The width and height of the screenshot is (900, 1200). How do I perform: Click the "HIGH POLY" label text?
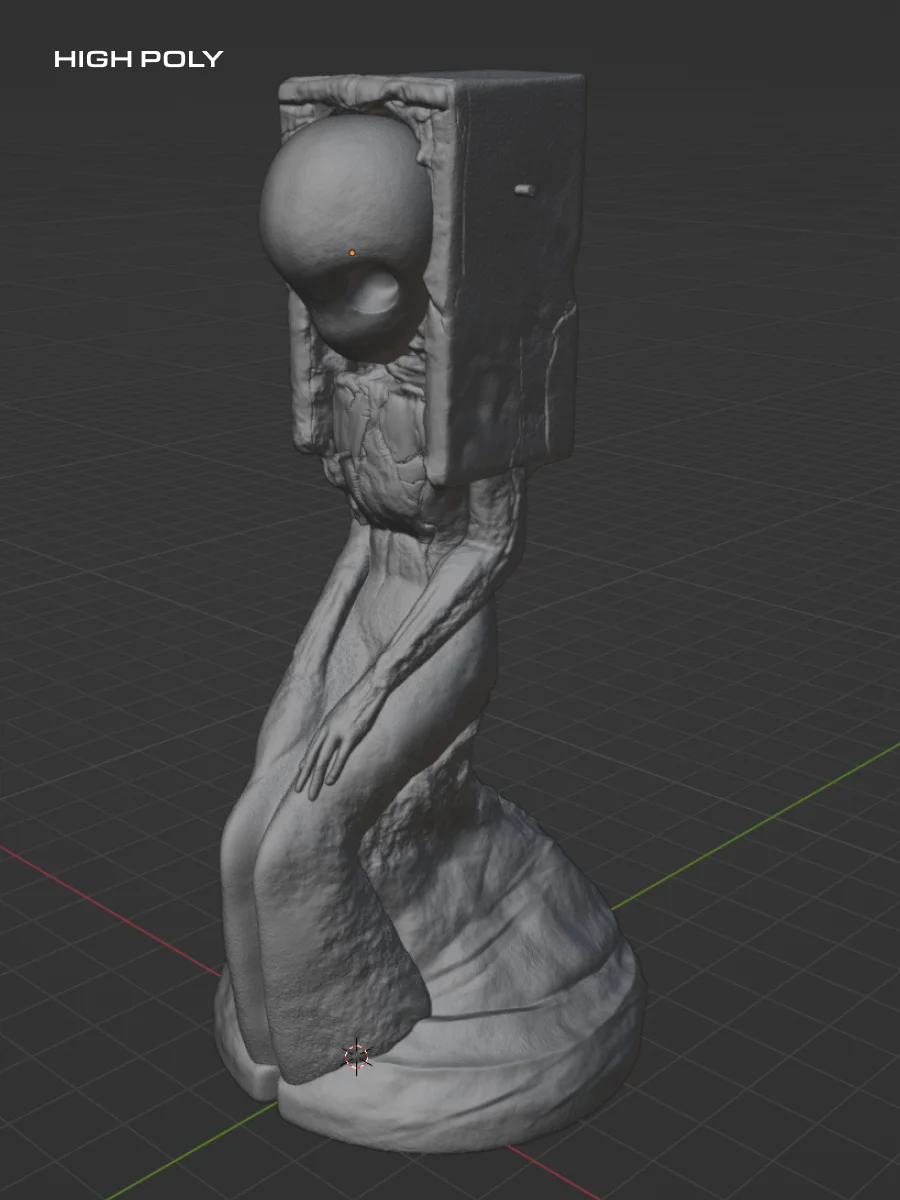138,59
